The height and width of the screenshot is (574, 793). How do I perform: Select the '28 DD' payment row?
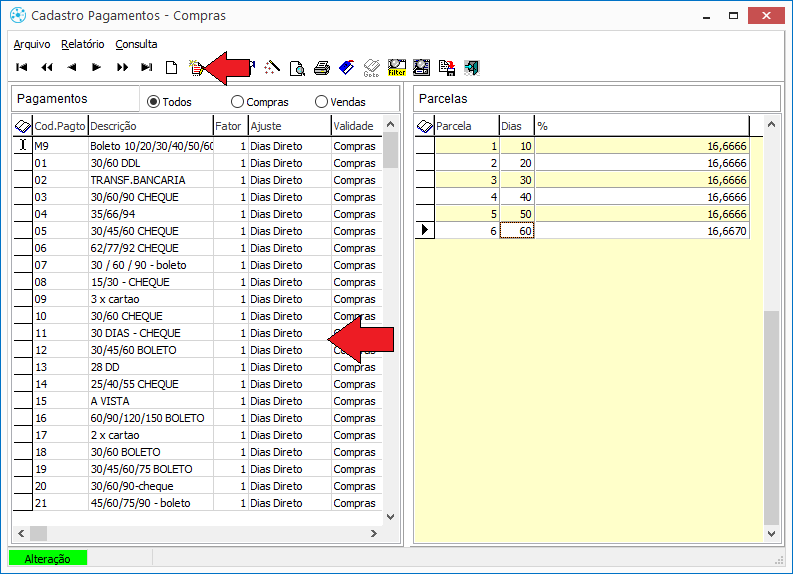197,367
